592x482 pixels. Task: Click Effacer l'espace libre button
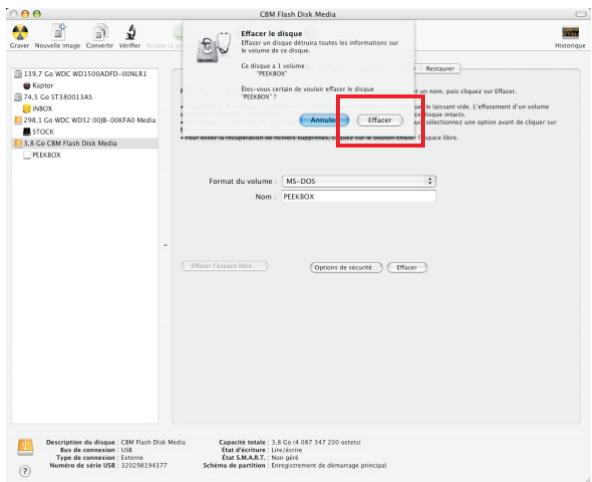225,266
